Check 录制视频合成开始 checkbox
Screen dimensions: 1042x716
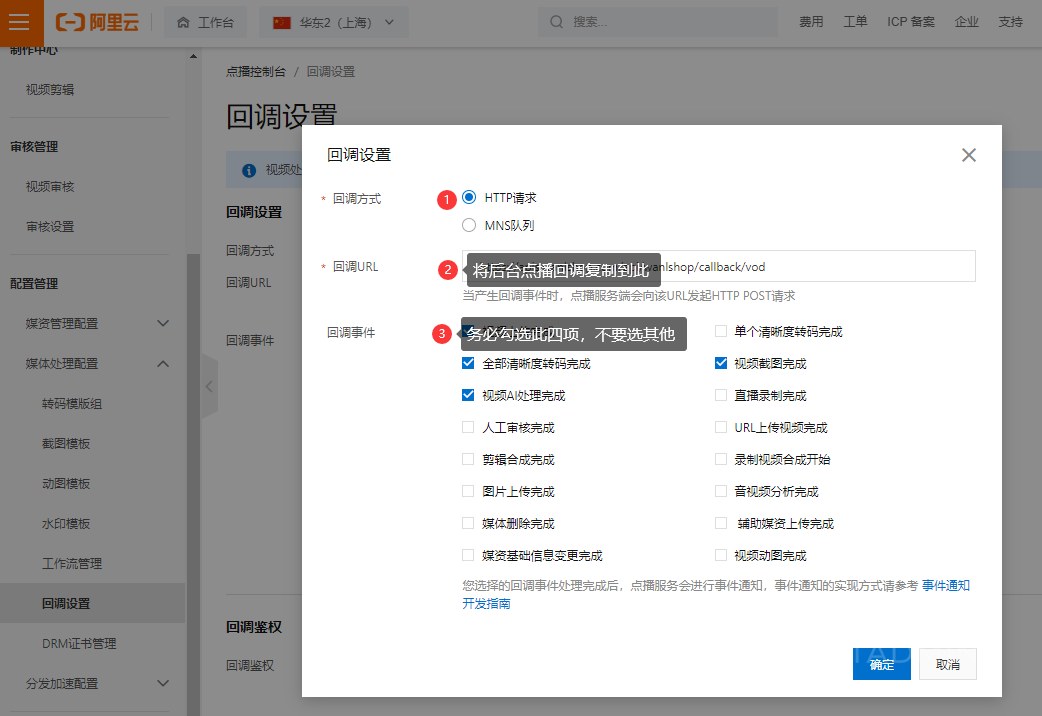click(720, 459)
